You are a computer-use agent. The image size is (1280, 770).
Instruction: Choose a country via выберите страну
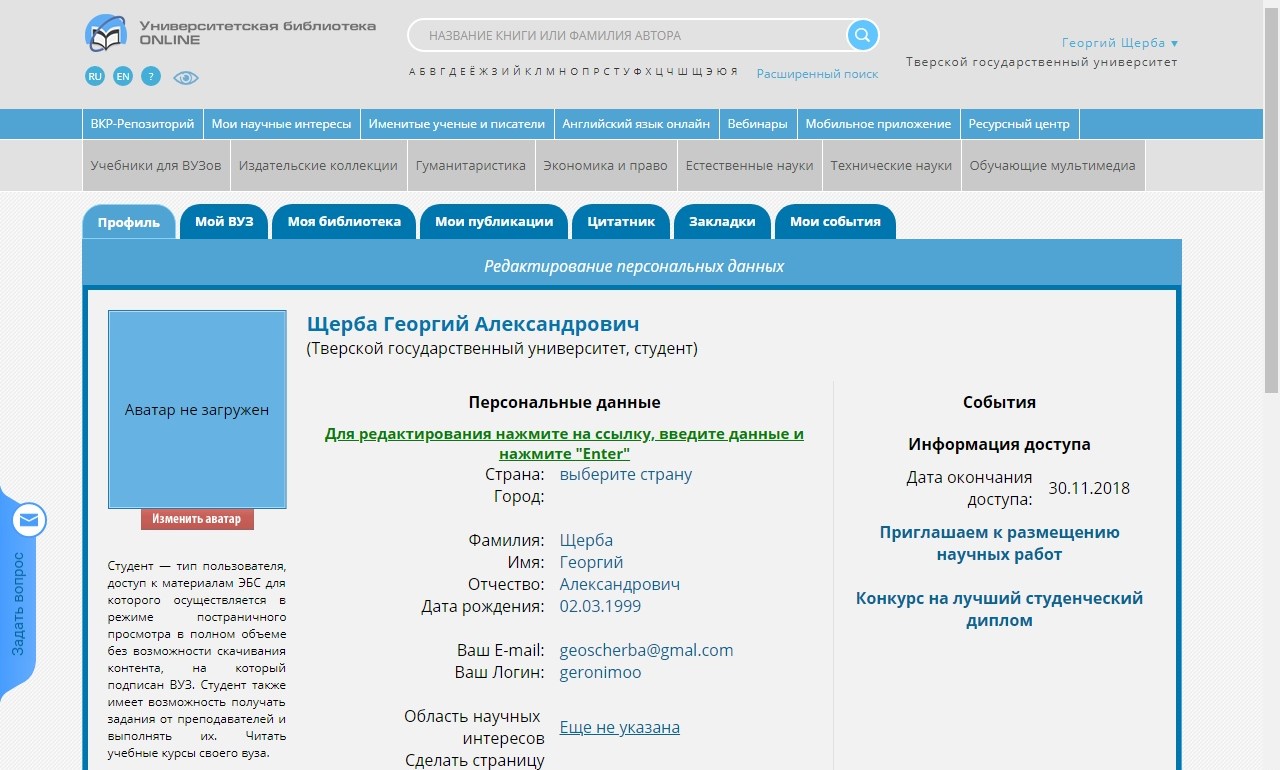(x=625, y=474)
